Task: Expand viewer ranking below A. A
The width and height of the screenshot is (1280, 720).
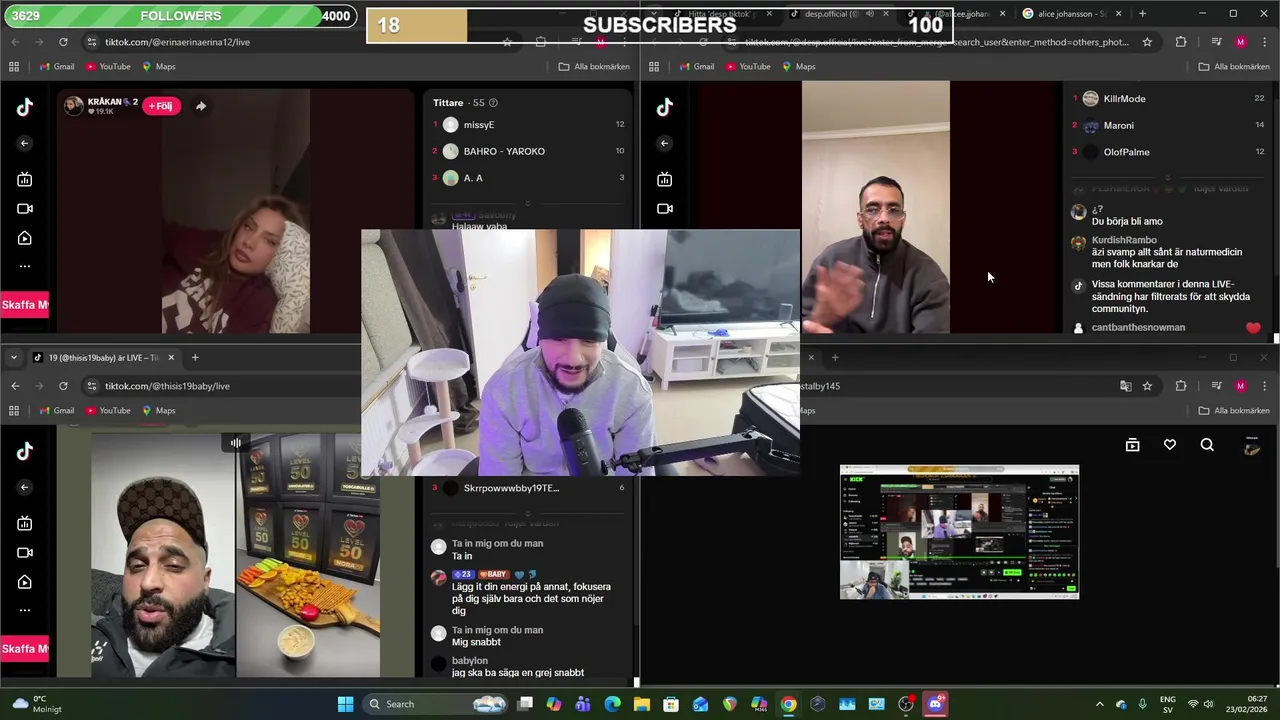Action: tap(528, 203)
